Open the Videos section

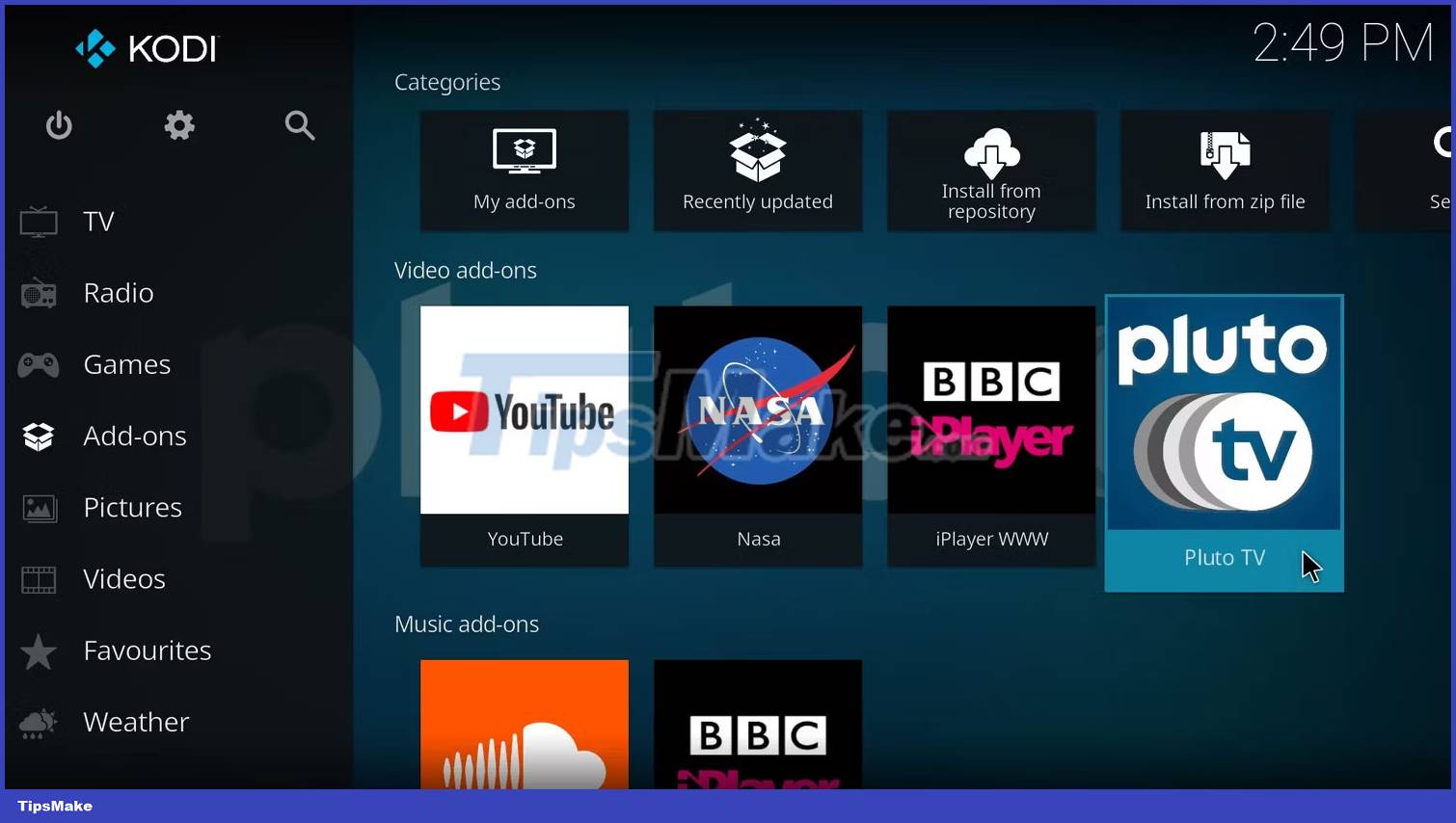tap(123, 578)
